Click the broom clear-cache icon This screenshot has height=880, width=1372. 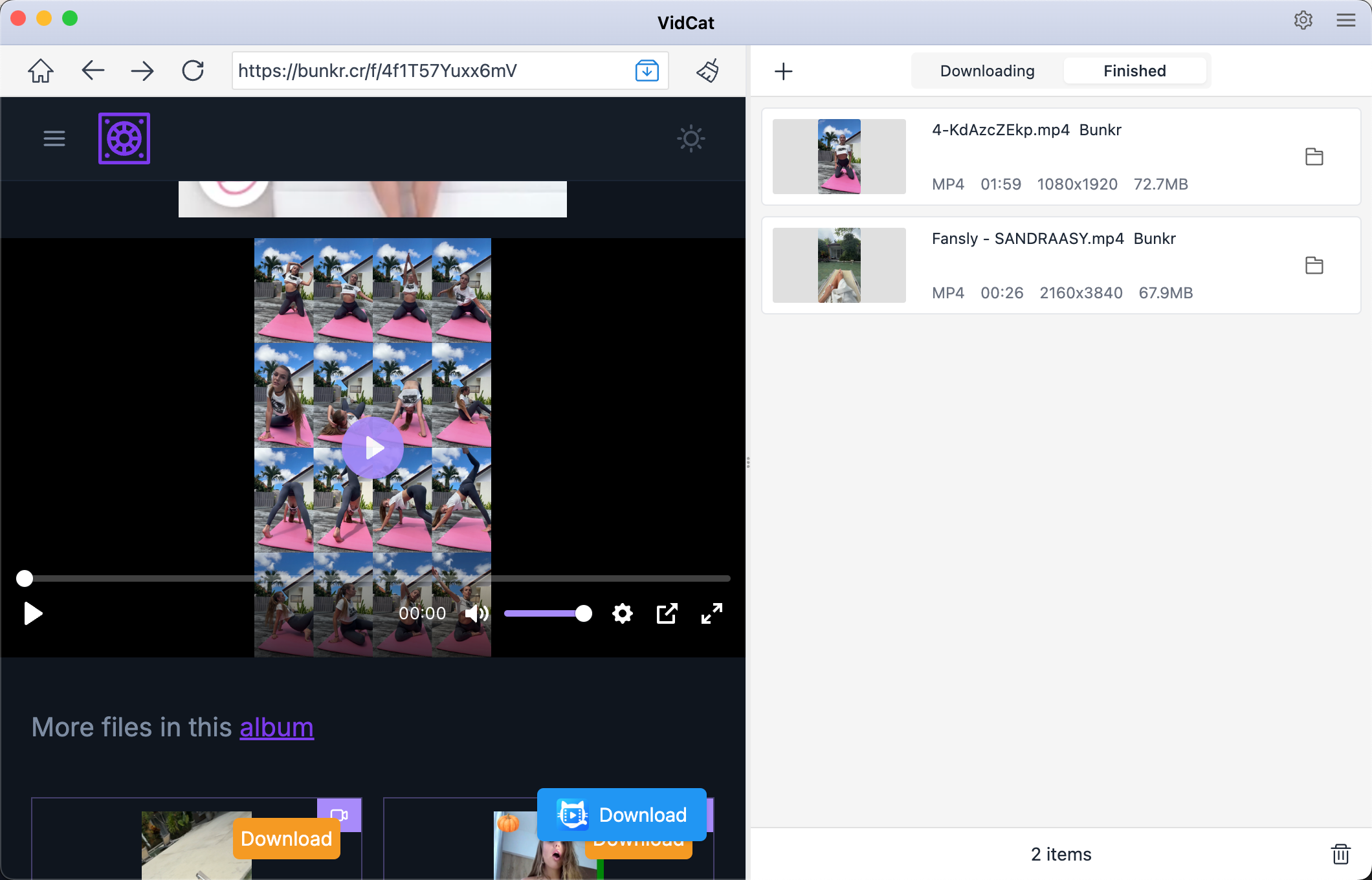[708, 71]
